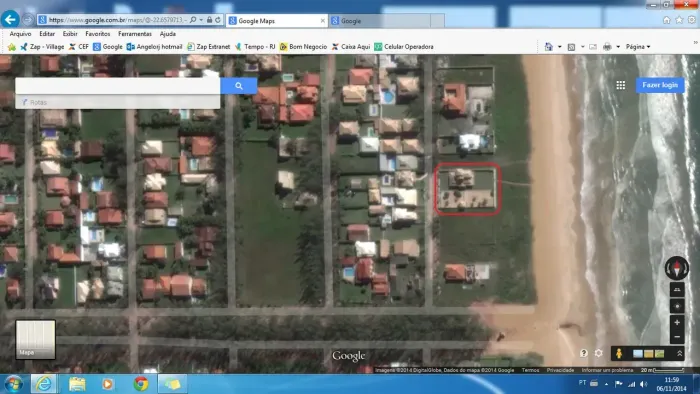Open the Angelorj hotmail bookmark

[x=154, y=47]
